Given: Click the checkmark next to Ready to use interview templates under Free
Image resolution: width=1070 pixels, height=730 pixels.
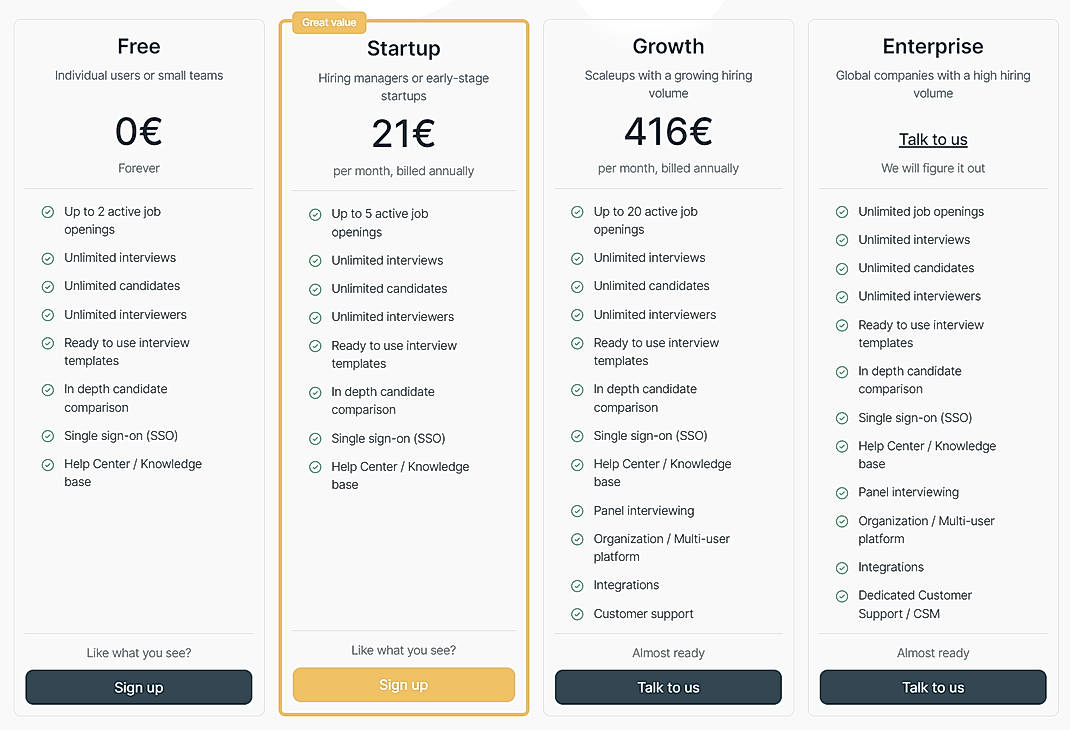Looking at the screenshot, I should (x=47, y=343).
